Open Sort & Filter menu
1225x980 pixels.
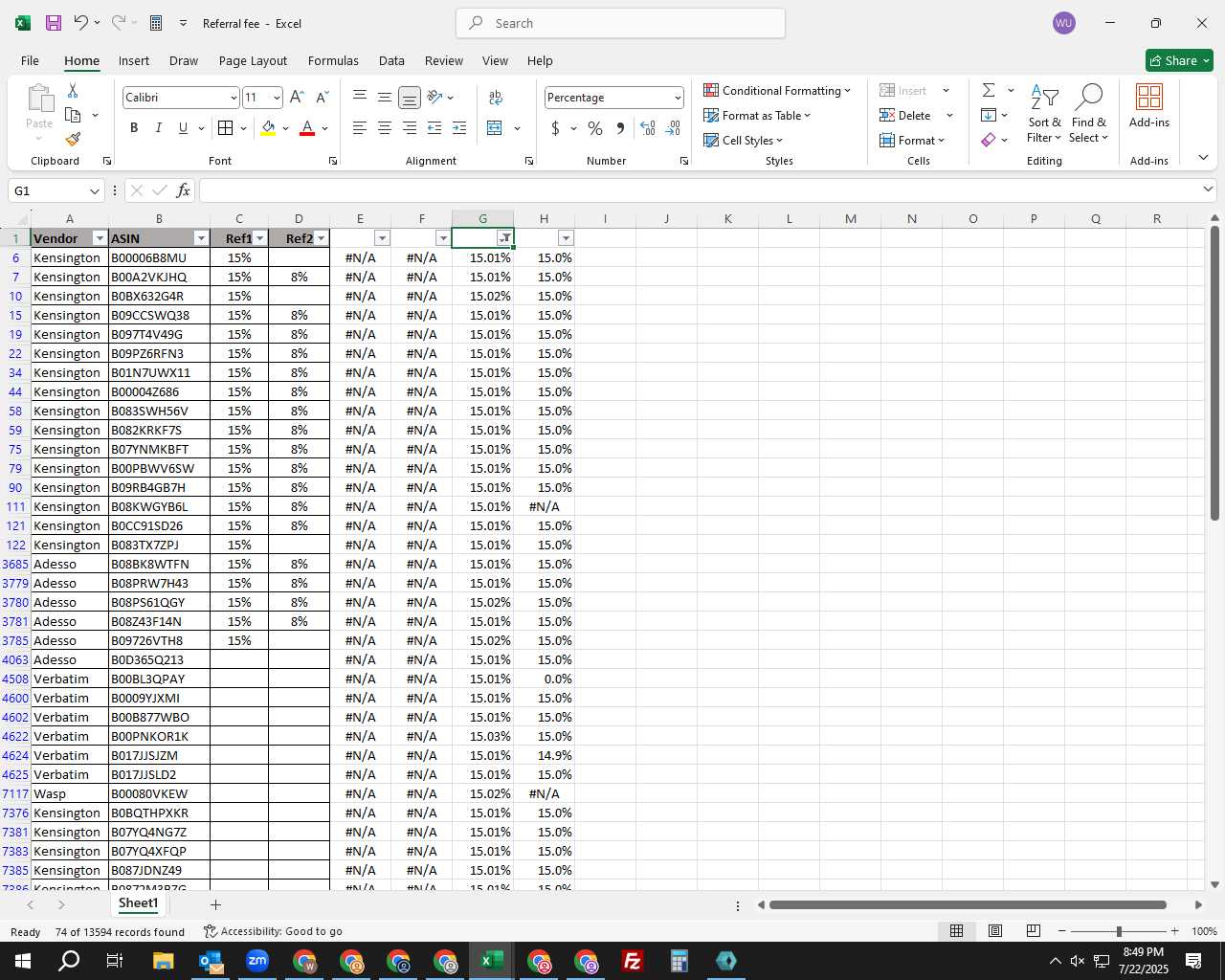[x=1044, y=113]
